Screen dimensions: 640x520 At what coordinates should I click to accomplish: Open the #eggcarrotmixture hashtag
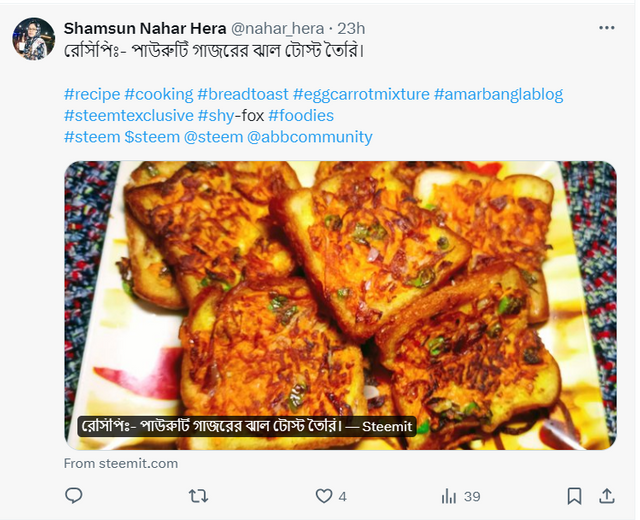click(361, 94)
